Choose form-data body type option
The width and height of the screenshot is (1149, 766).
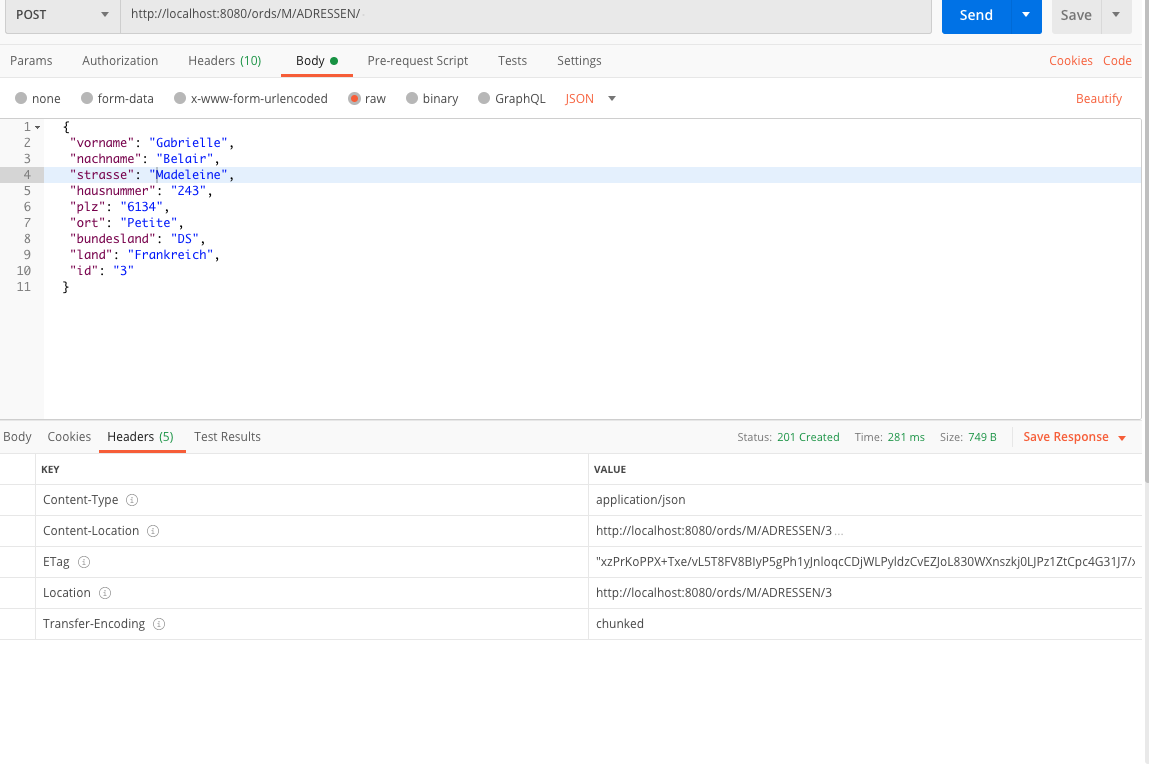[87, 99]
